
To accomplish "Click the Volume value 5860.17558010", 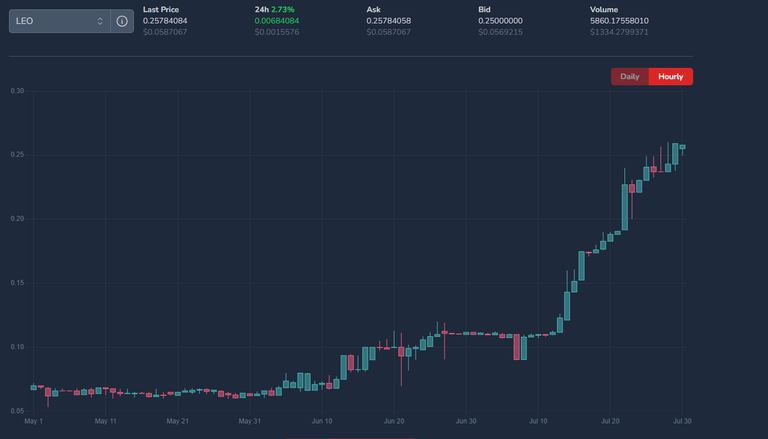I will tap(619, 21).
